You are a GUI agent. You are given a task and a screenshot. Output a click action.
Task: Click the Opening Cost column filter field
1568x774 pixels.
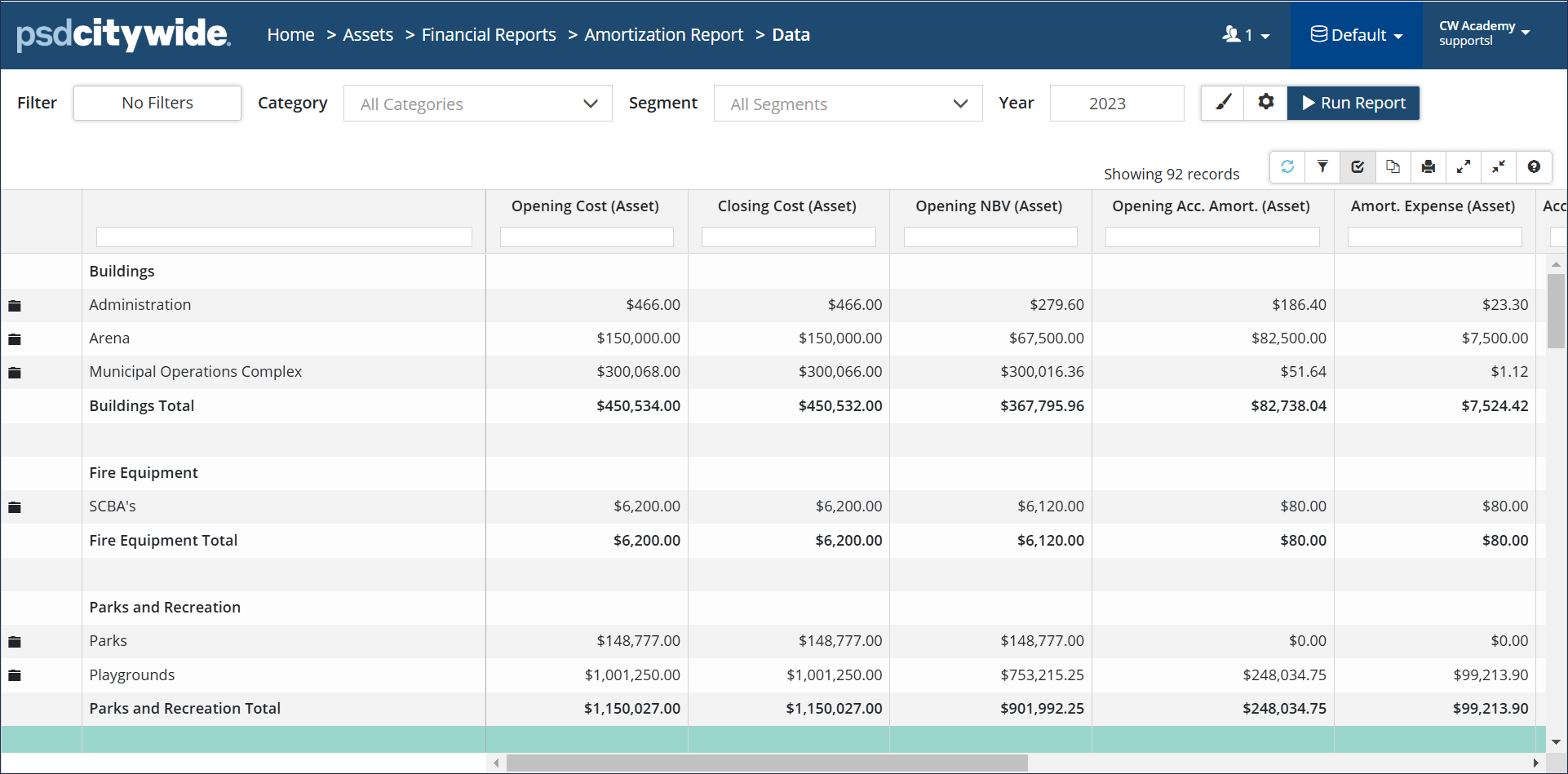click(x=587, y=237)
